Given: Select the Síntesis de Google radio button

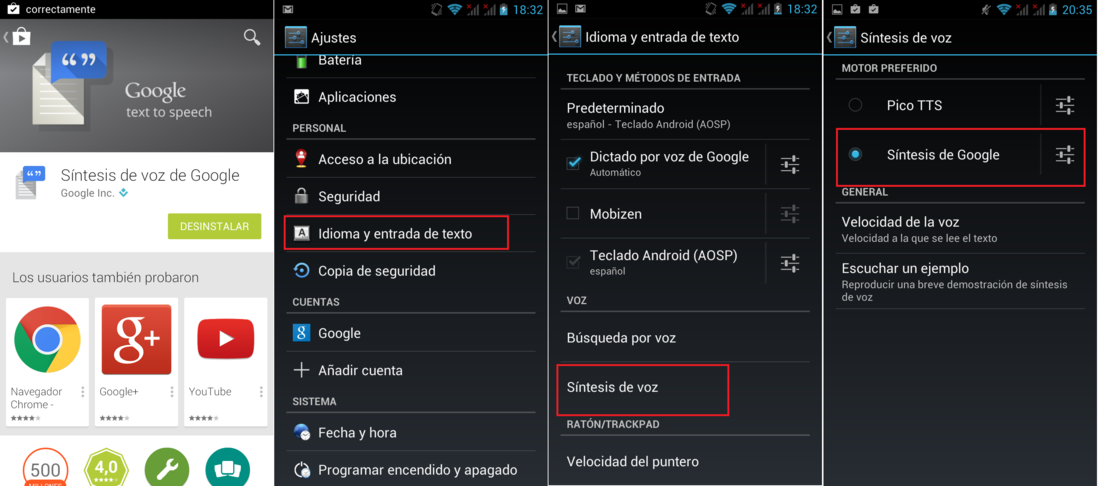Looking at the screenshot, I should tap(855, 154).
